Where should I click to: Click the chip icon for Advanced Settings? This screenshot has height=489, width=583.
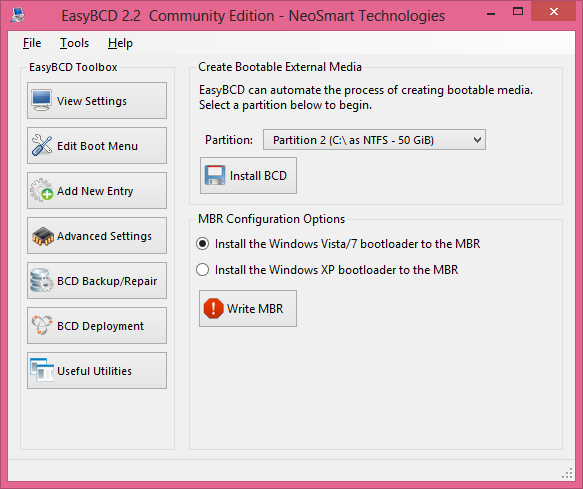(42, 236)
